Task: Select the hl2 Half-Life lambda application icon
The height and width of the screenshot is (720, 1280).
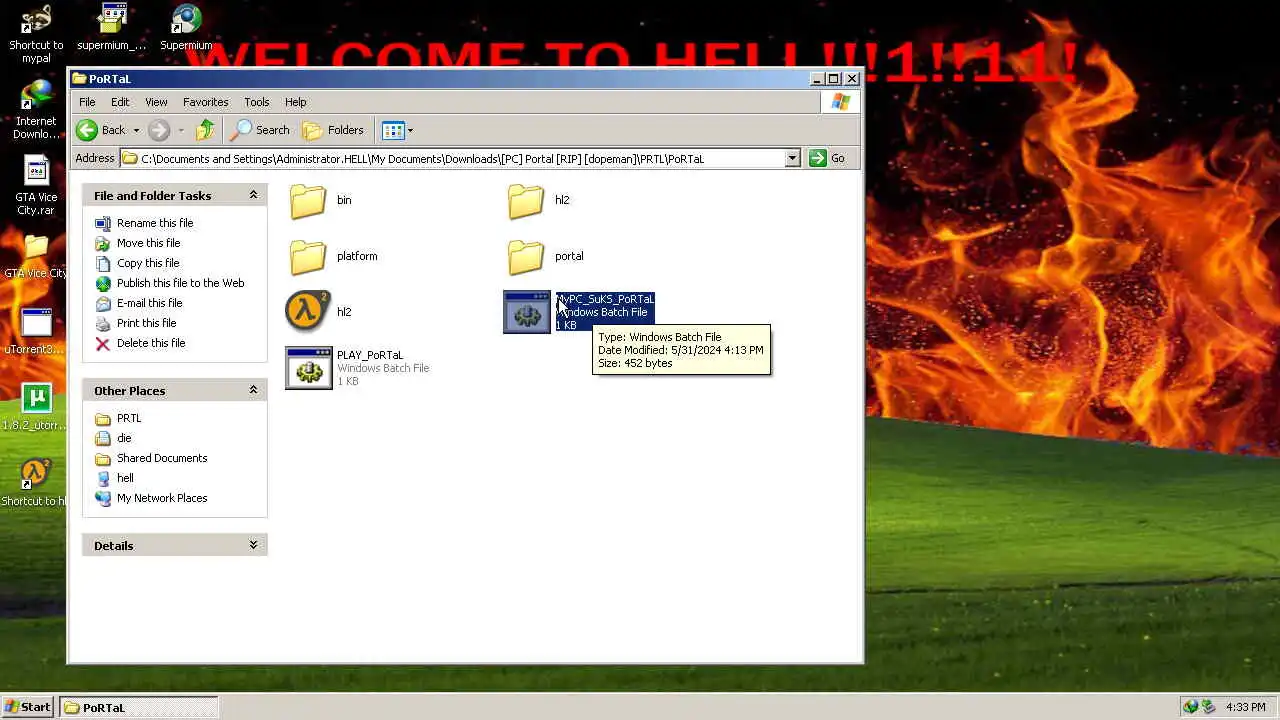Action: click(x=308, y=311)
